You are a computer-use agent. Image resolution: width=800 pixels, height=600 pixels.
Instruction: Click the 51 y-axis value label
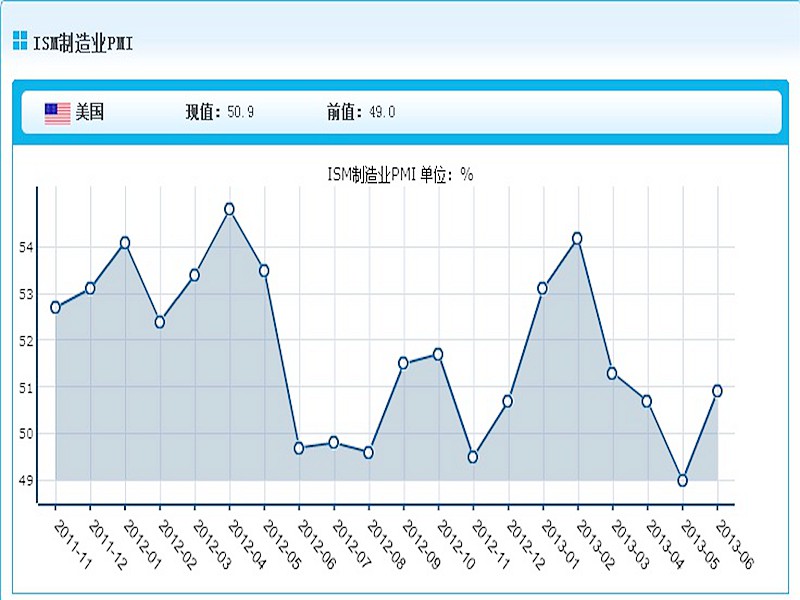pos(26,388)
